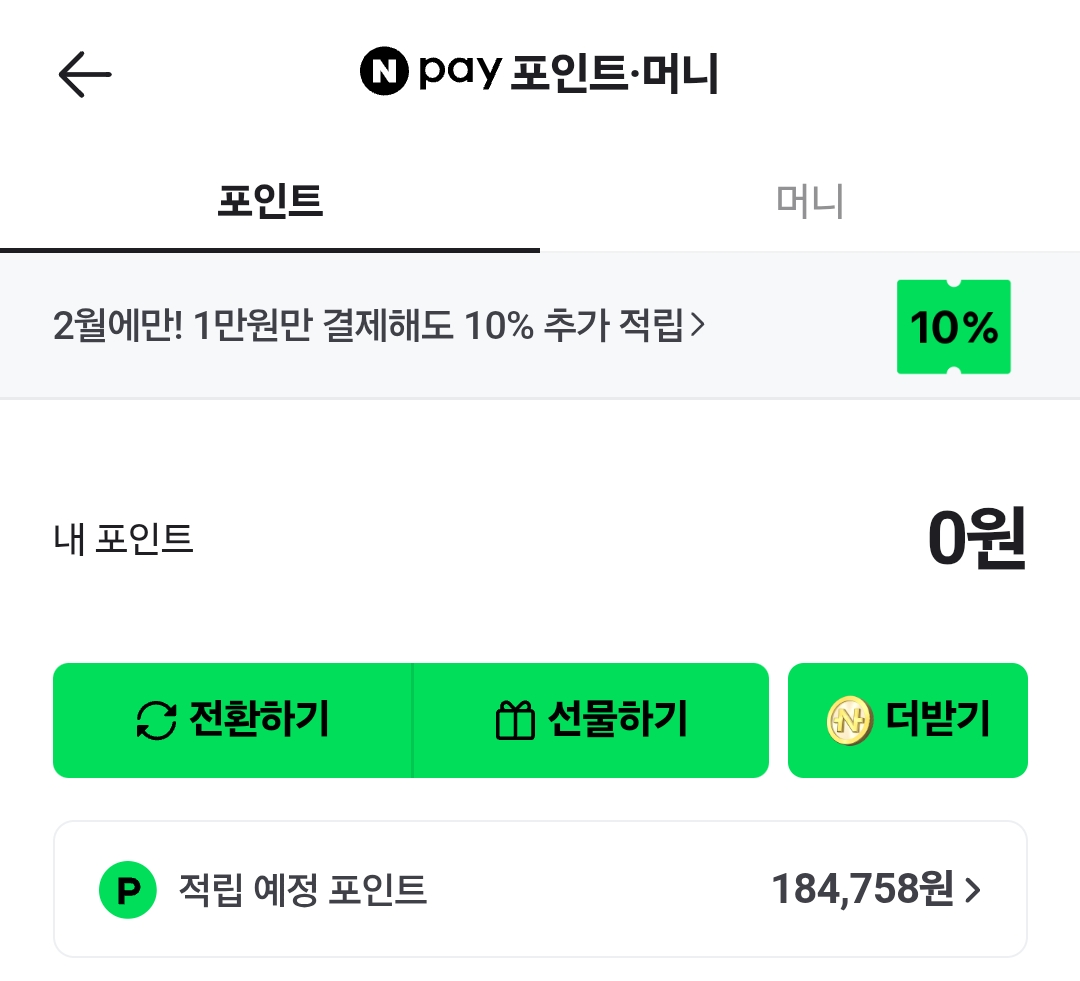Click the pay 포인트·머니 header title
The image size is (1080, 981).
coord(568,74)
